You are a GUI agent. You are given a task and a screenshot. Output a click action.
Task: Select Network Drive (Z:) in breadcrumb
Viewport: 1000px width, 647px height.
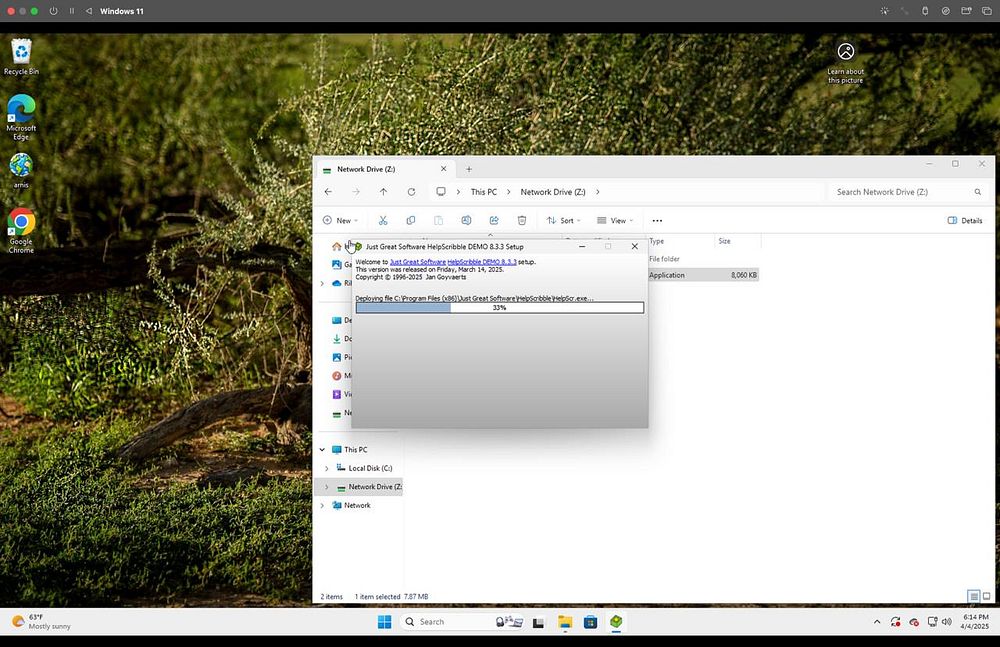(552, 192)
